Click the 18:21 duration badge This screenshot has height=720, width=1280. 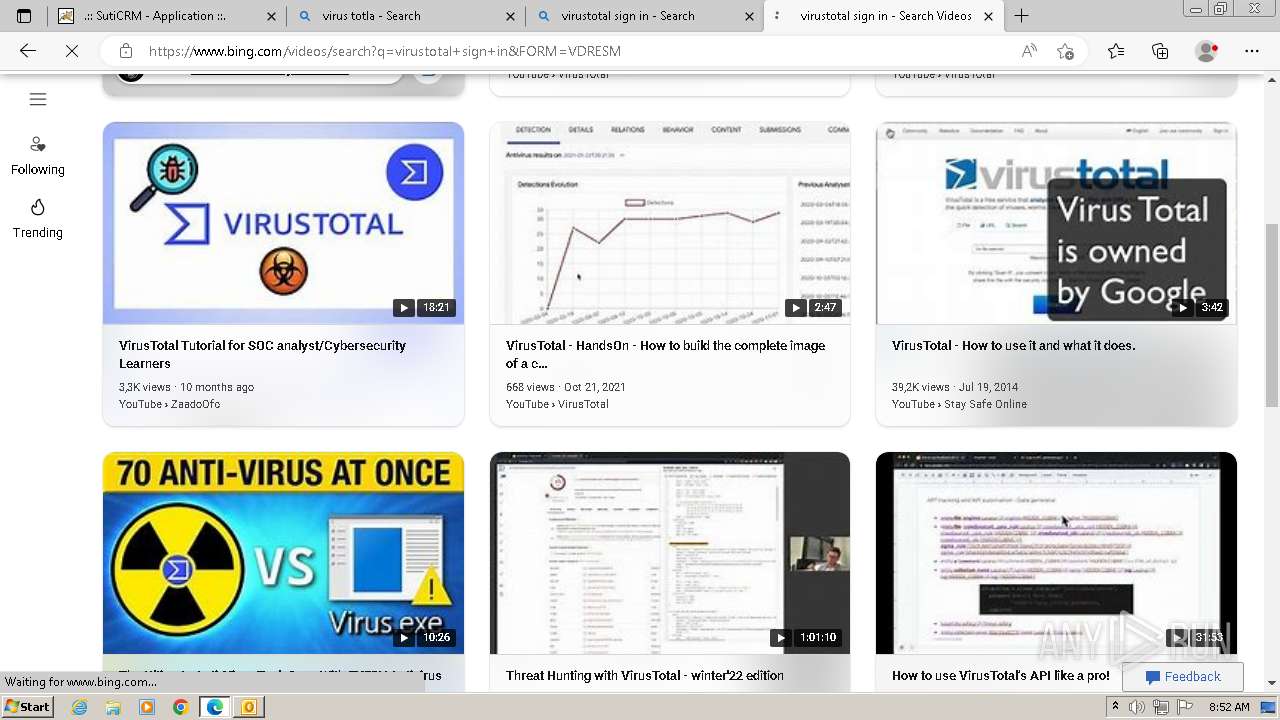pos(424,308)
